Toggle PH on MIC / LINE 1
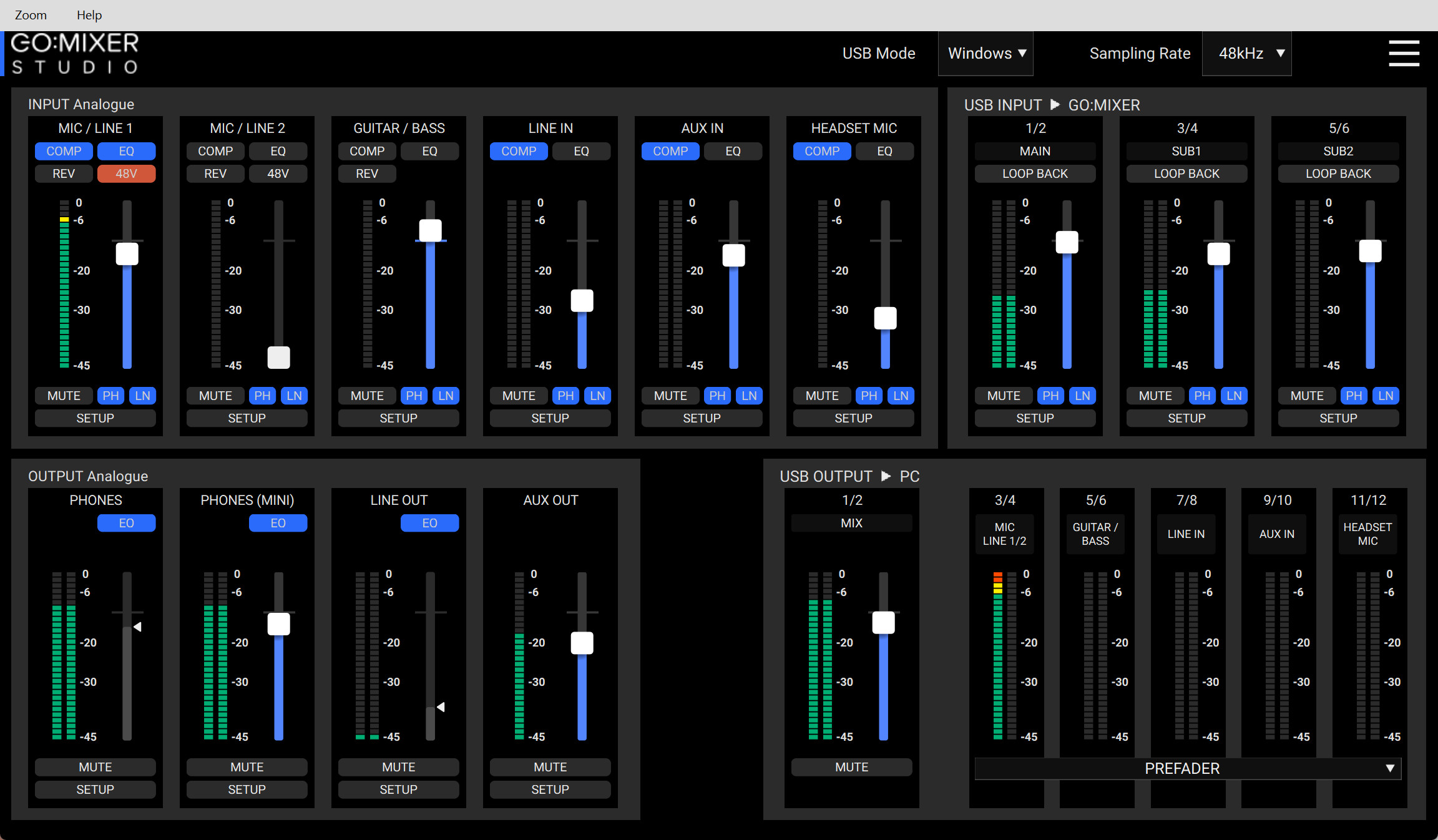The width and height of the screenshot is (1438, 840). [111, 396]
